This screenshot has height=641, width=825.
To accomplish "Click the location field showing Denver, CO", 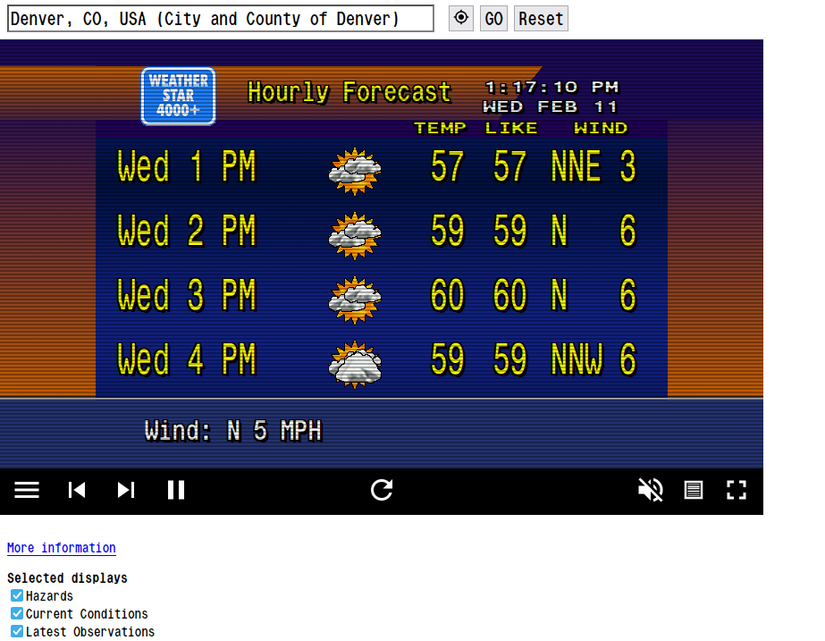I will coord(220,18).
